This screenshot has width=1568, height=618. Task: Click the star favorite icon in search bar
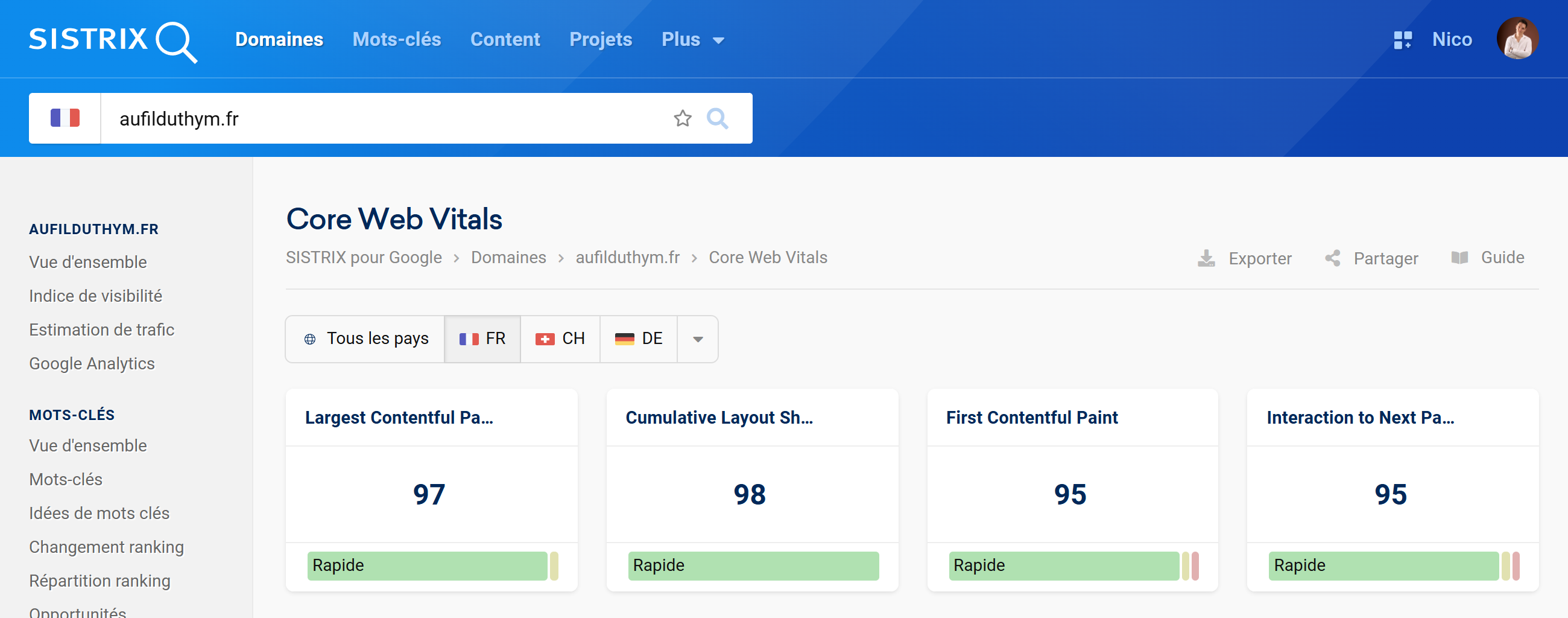682,118
